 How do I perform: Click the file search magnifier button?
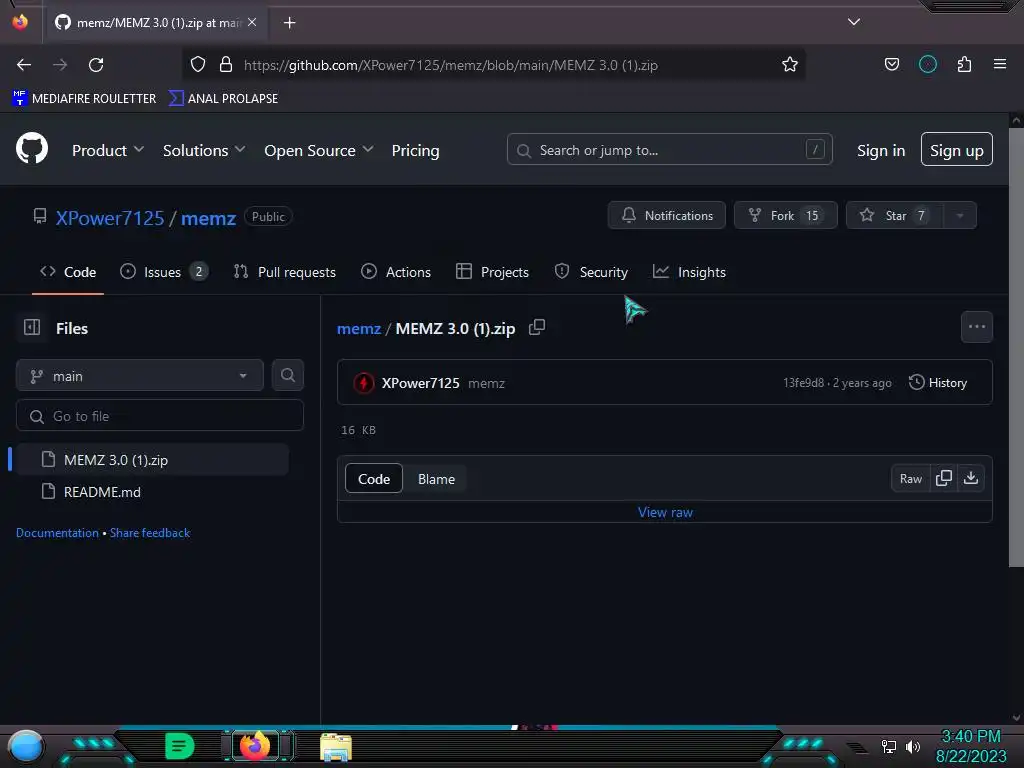coord(287,376)
